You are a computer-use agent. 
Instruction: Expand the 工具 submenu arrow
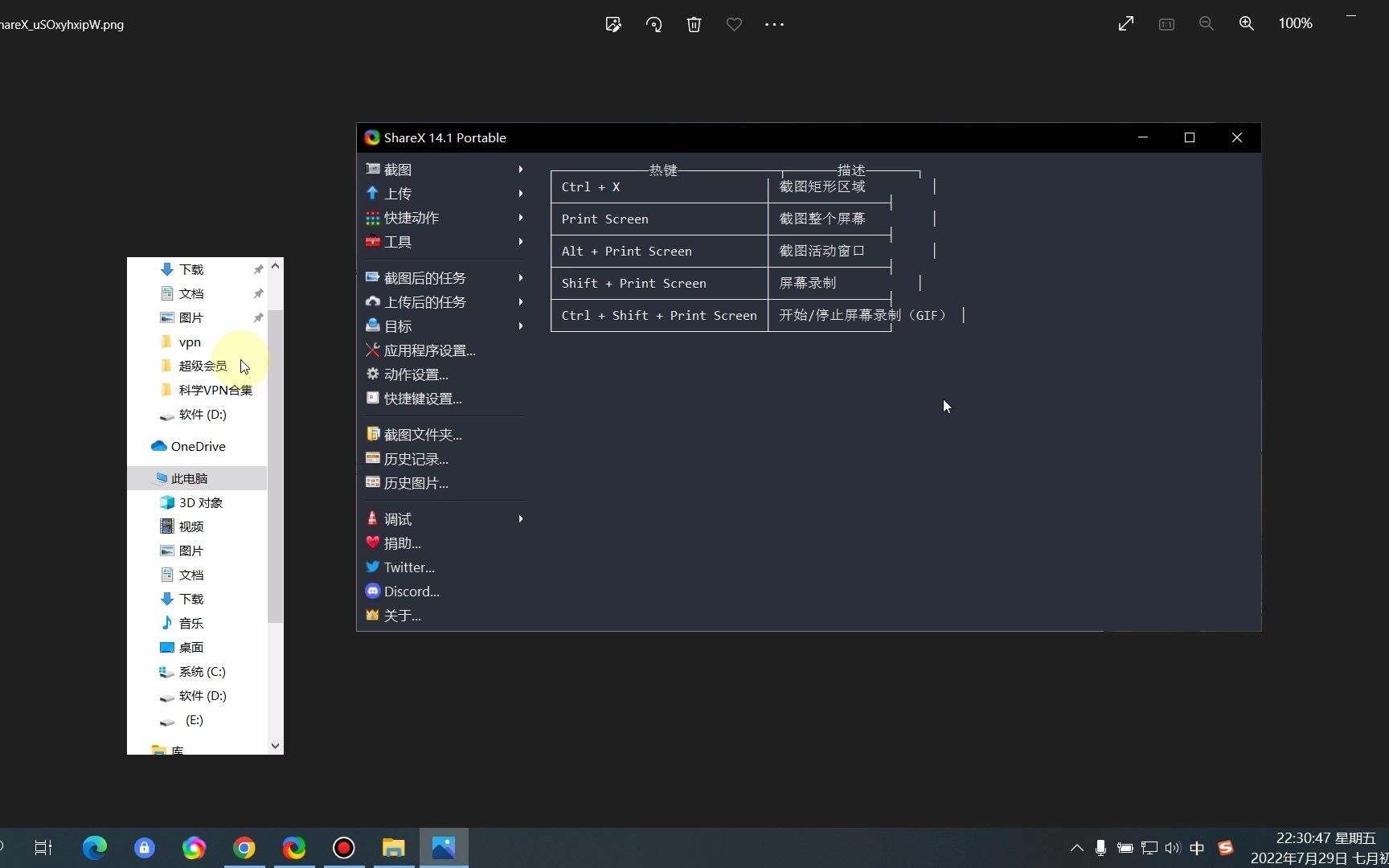(521, 242)
